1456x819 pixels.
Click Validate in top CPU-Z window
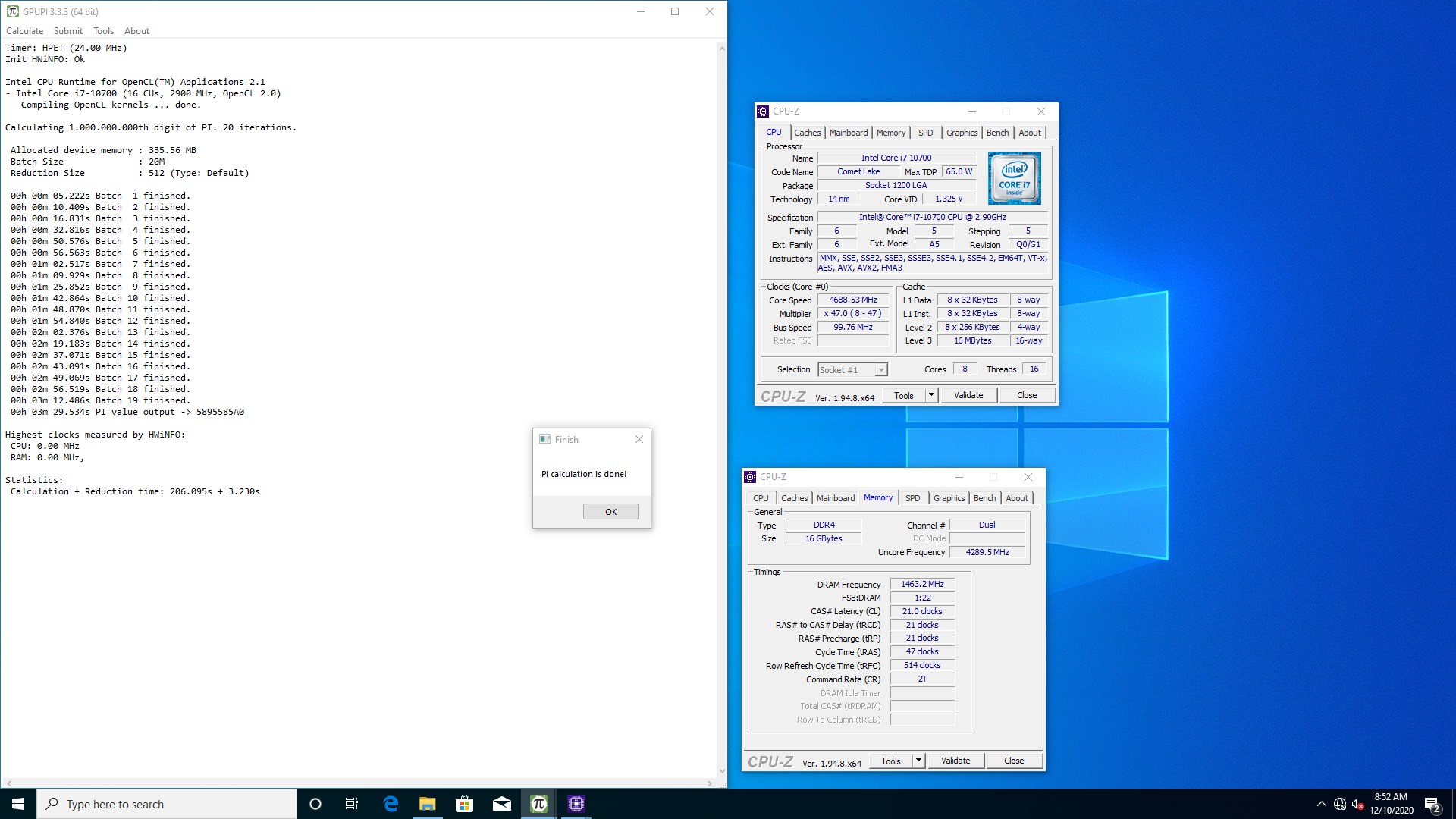coord(968,395)
